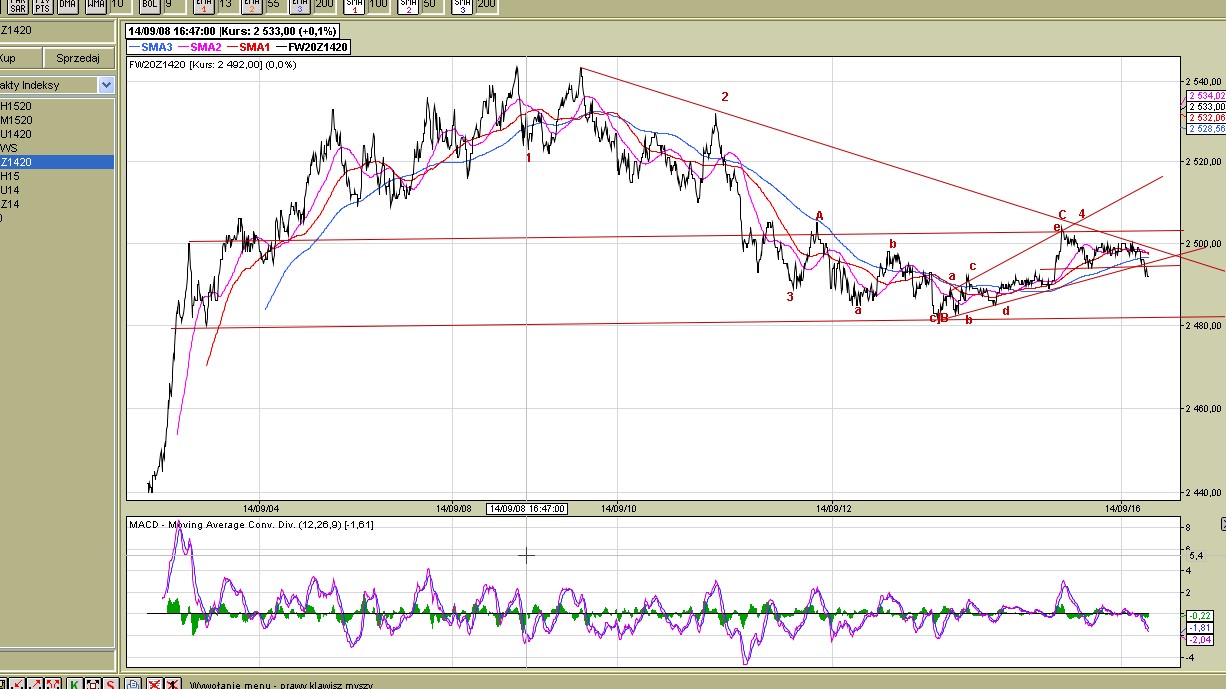
Task: Click the EMA 1 indicator icon
Action: coord(202,5)
